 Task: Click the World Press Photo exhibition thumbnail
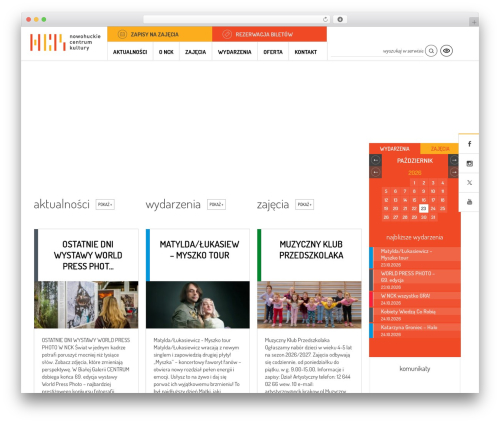pos(86,305)
